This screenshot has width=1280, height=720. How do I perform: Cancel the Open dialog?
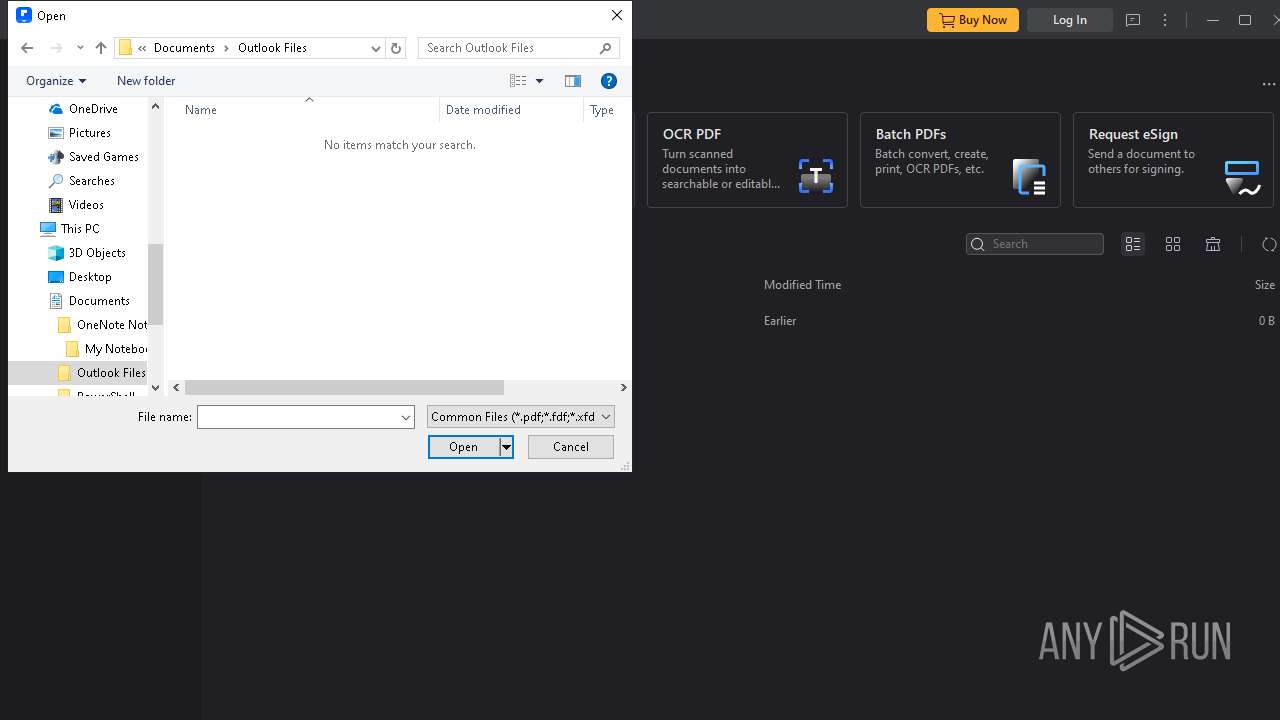point(571,447)
